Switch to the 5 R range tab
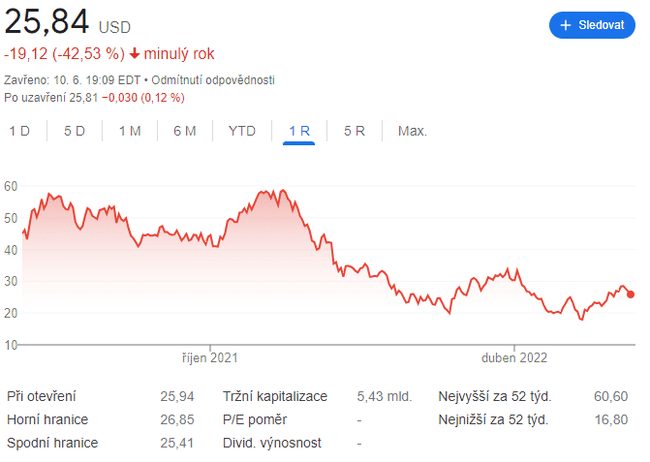The width and height of the screenshot is (650, 462). (354, 131)
